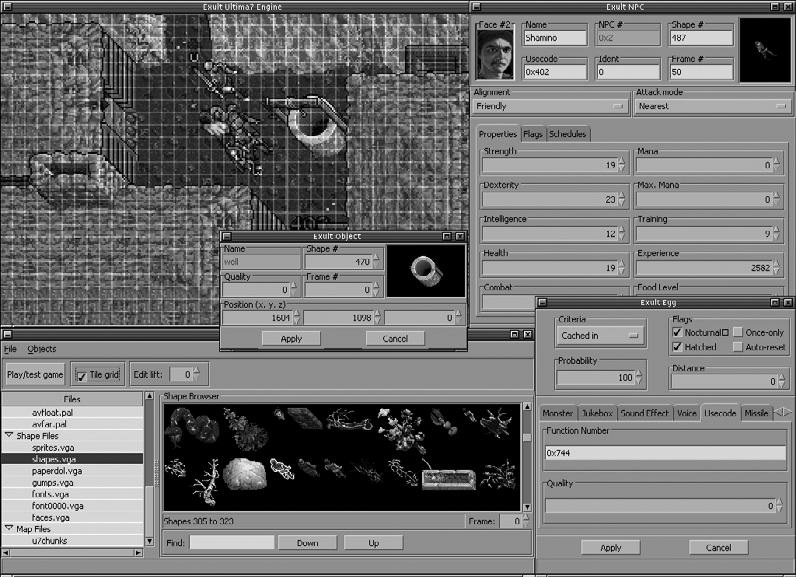Switch to the Flags tab in NPC window

click(533, 134)
